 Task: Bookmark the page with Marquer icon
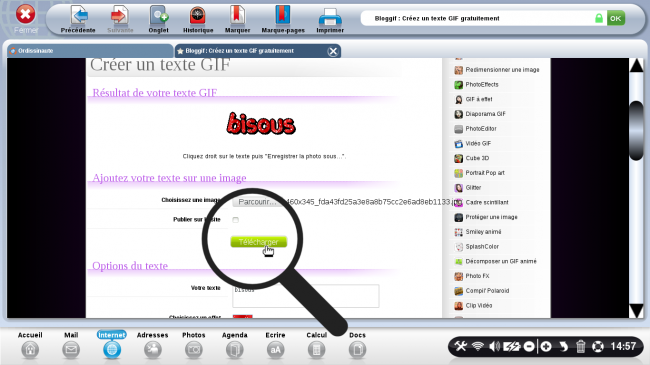[238, 16]
